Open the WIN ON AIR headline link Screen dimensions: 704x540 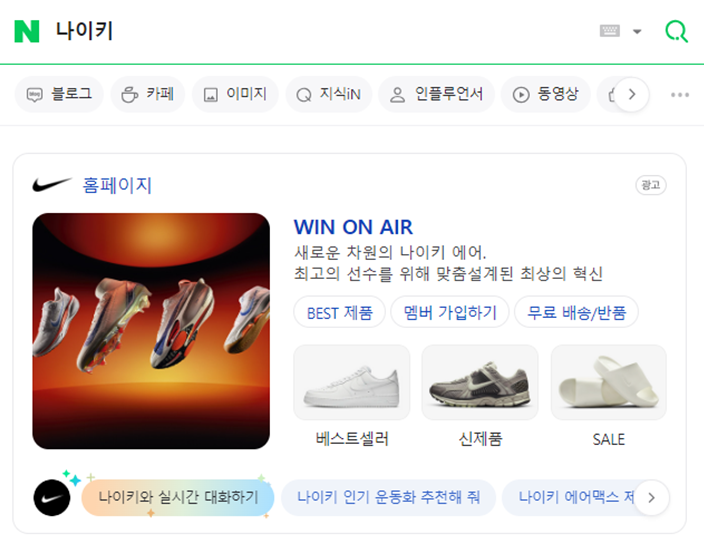(x=353, y=227)
